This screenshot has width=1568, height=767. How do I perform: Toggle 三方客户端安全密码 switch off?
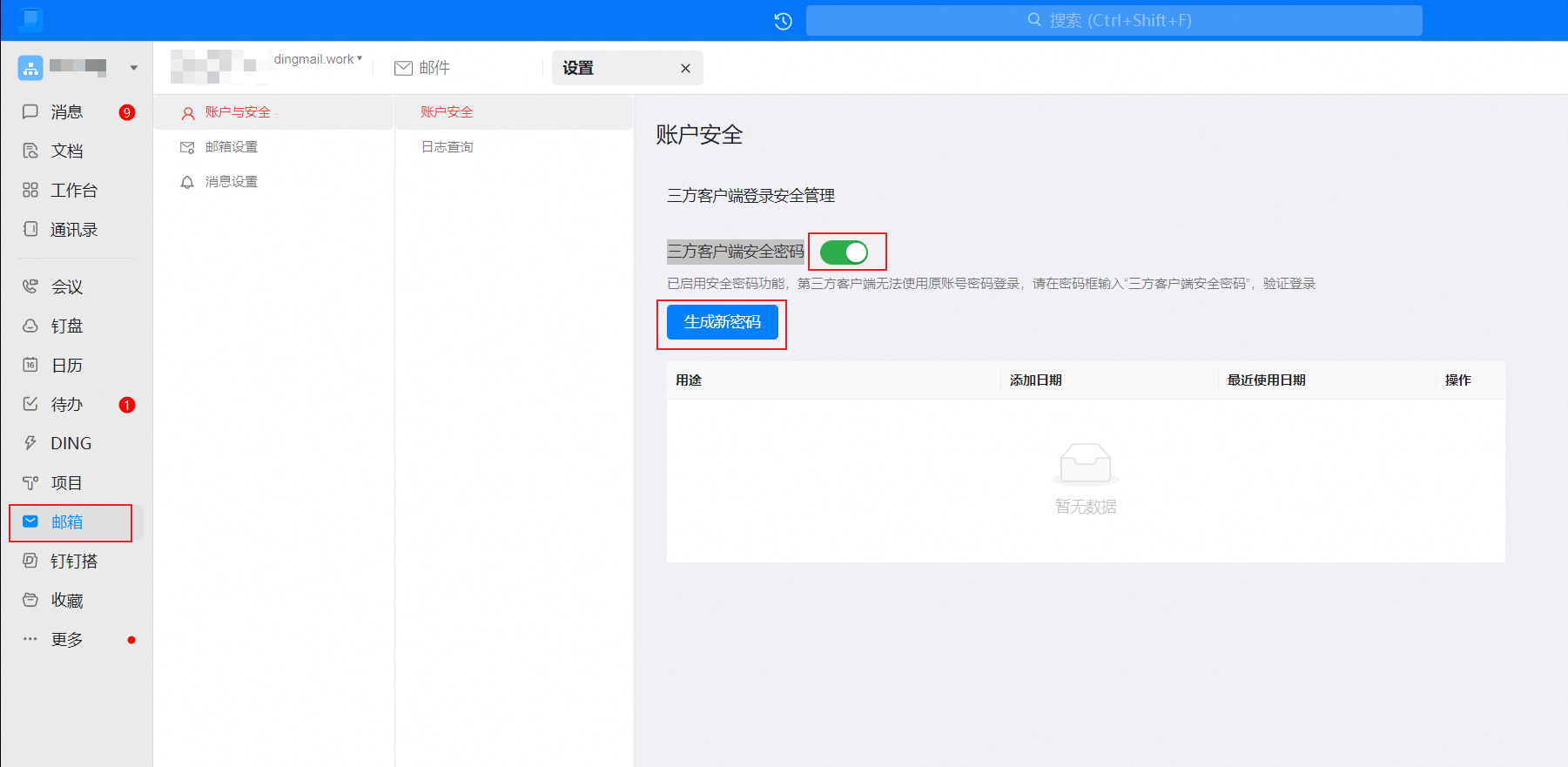coord(844,252)
